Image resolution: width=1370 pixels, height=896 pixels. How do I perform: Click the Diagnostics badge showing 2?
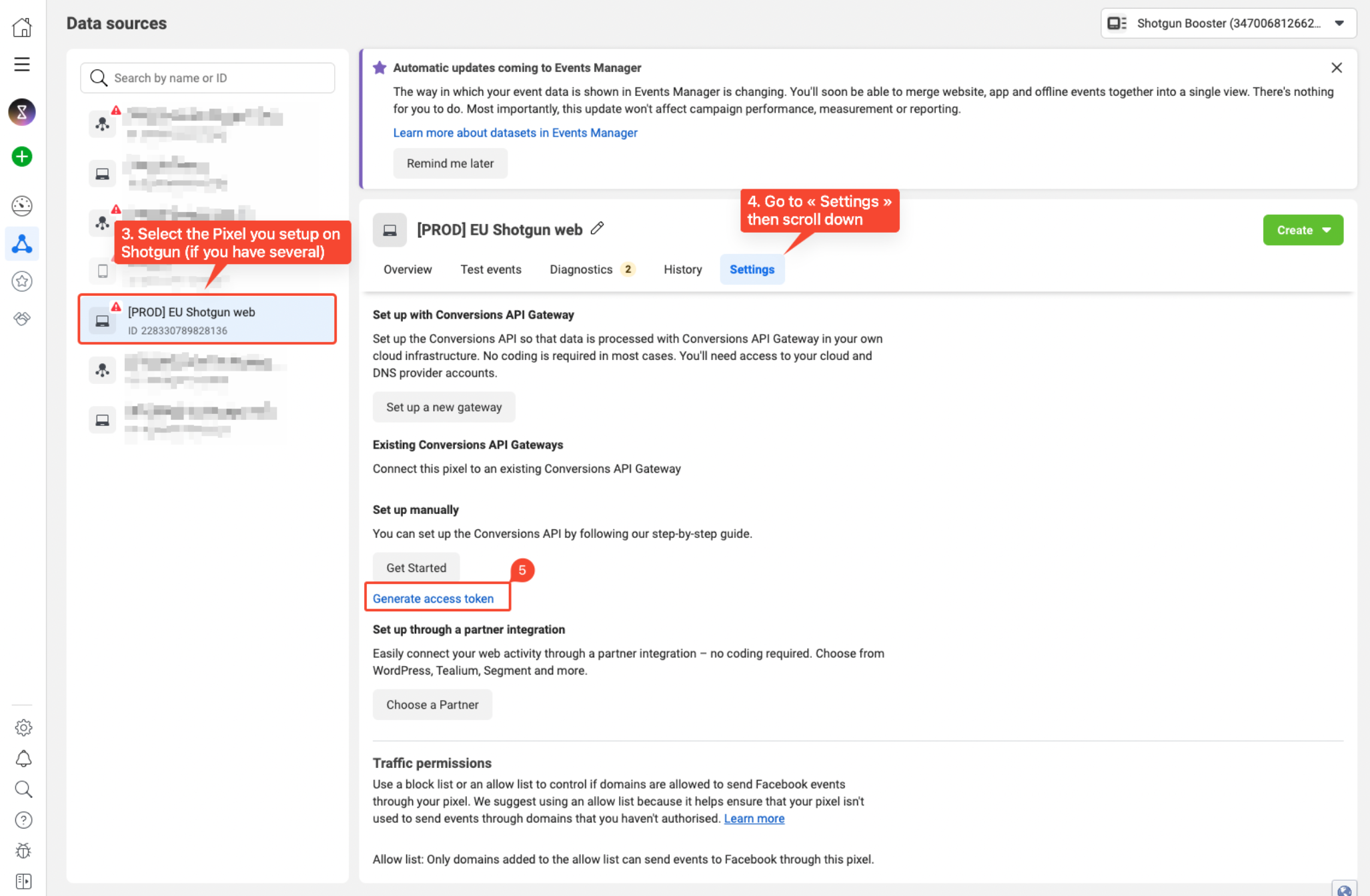628,269
